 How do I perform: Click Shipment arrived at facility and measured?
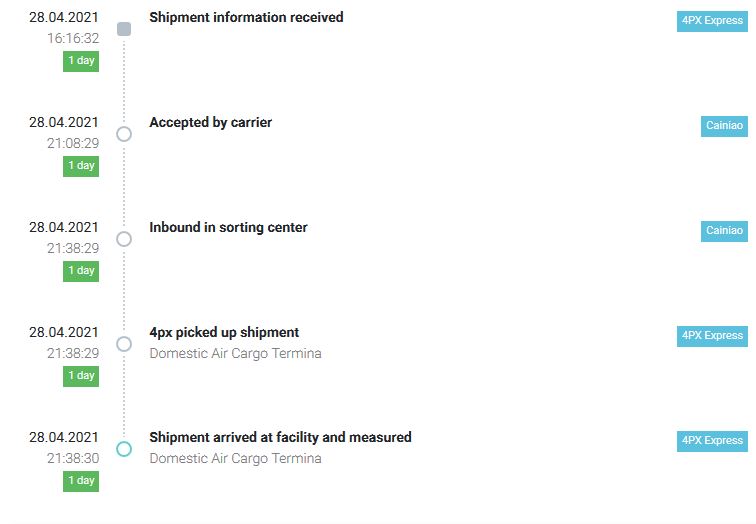pos(280,437)
